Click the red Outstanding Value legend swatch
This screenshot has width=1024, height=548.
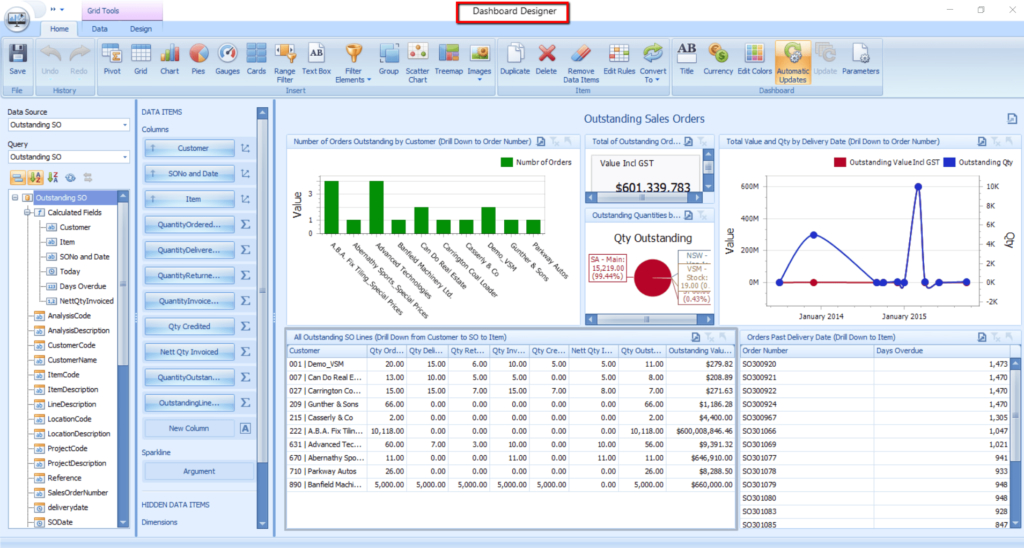coord(840,161)
